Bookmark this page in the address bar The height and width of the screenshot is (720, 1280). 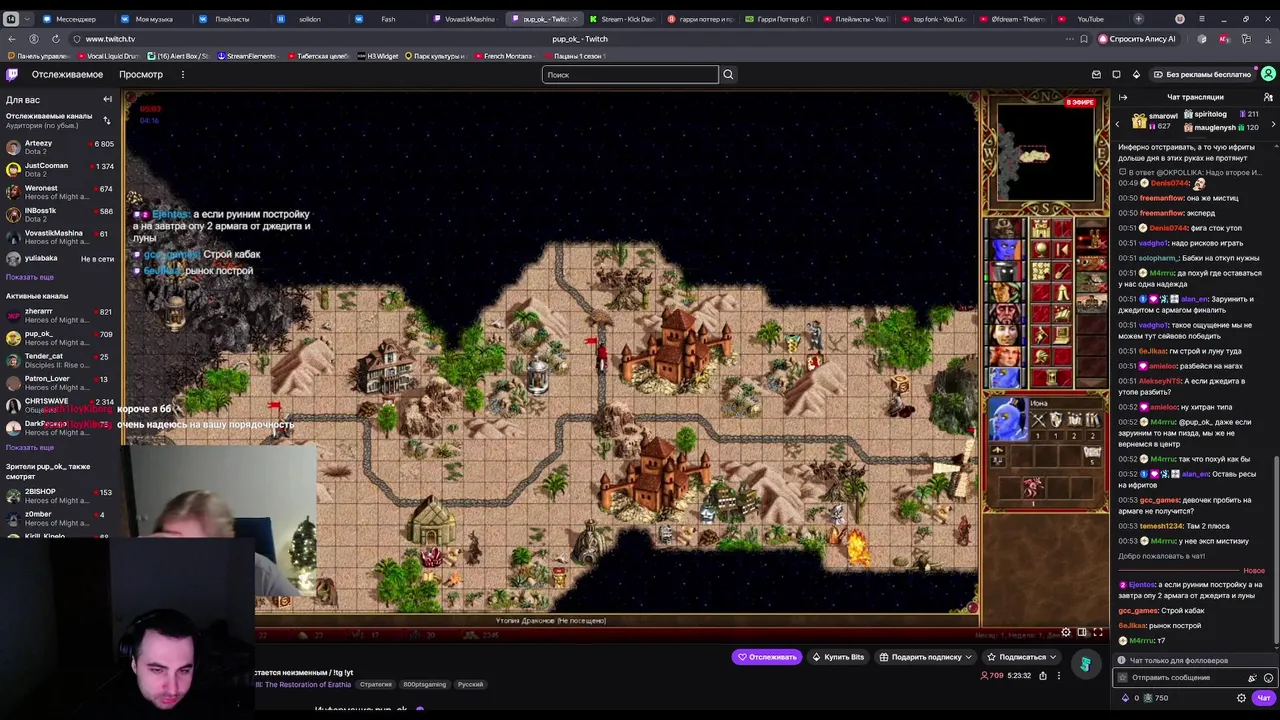point(1084,39)
